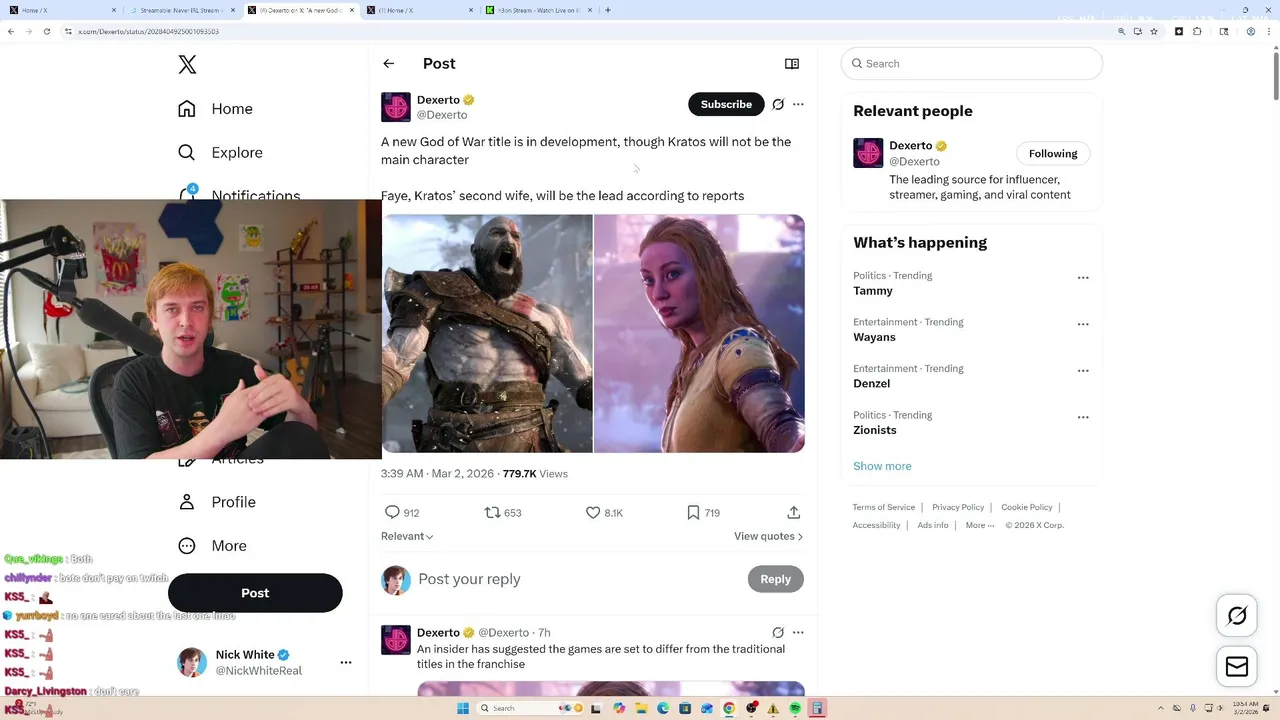Open Windows Start menu
The width and height of the screenshot is (1280, 720).
tap(463, 708)
